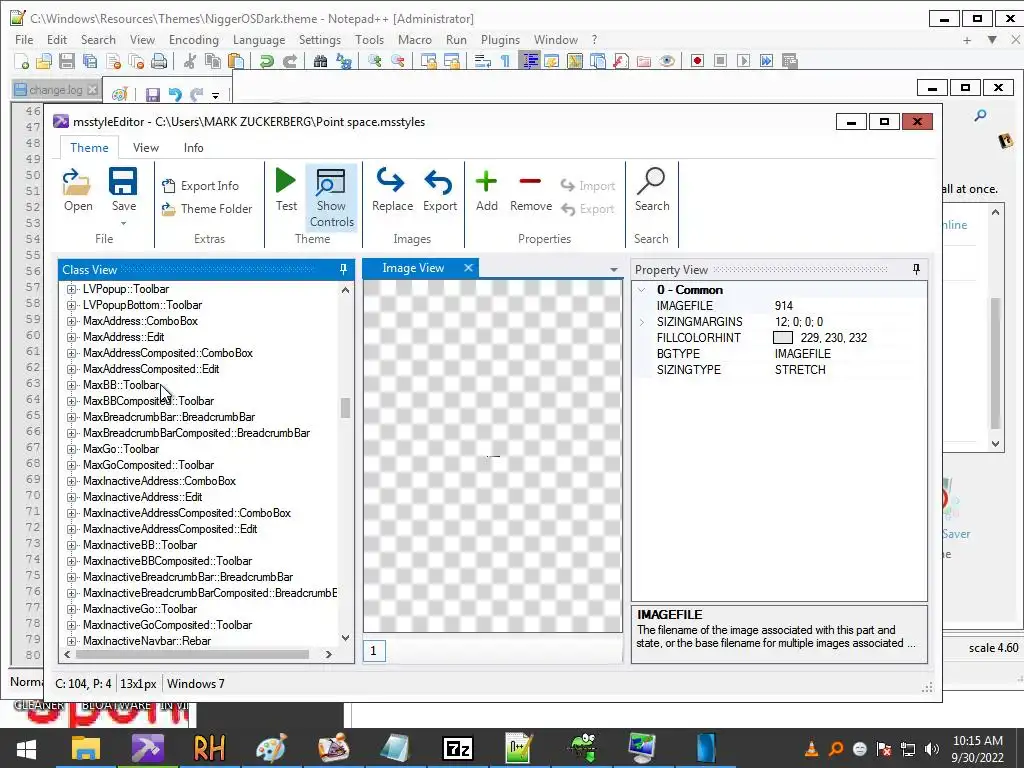Expand the MaxAddress::ComboBox node

pyautogui.click(x=71, y=321)
